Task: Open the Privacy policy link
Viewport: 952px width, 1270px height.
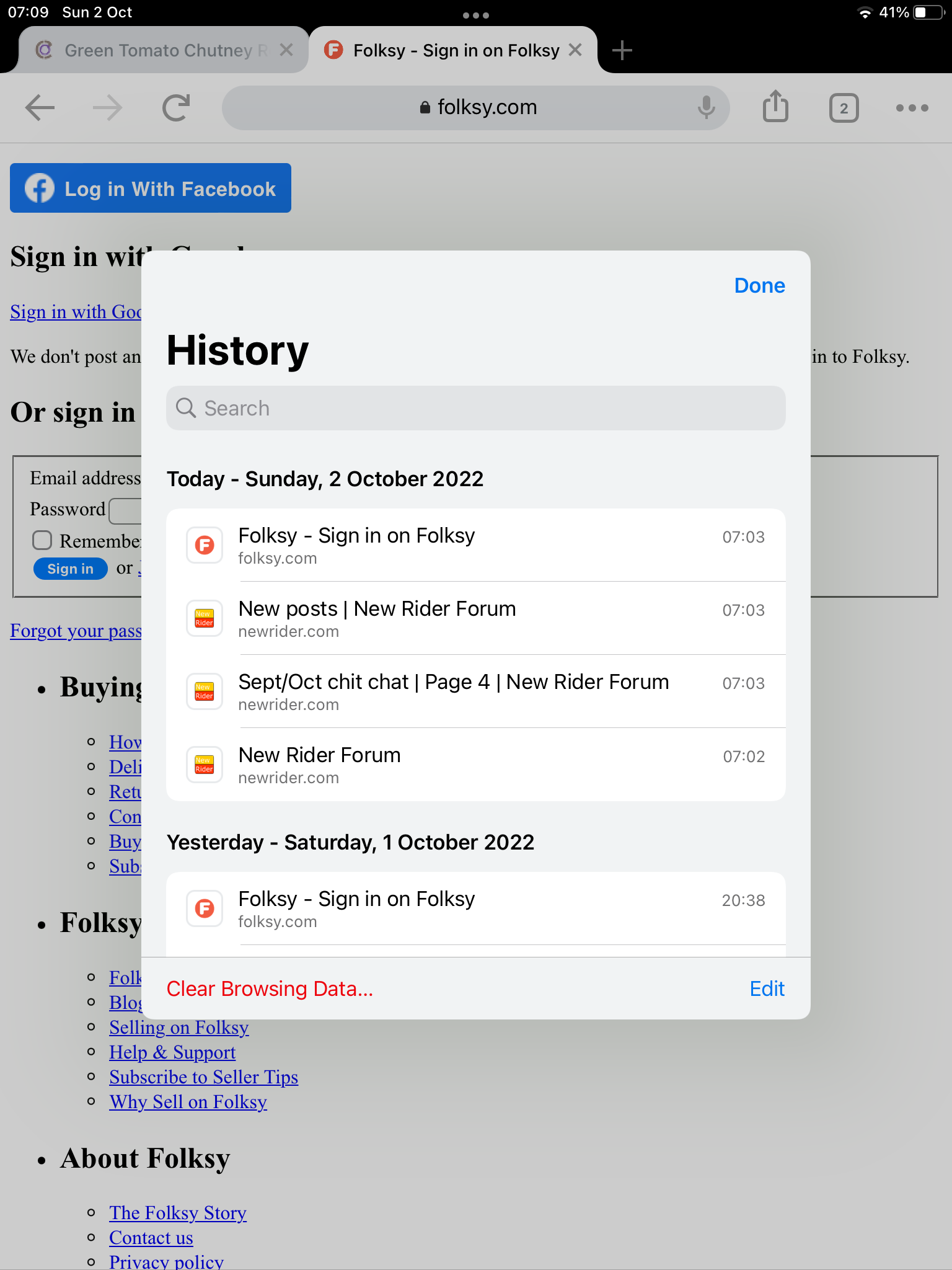Action: 167,1261
